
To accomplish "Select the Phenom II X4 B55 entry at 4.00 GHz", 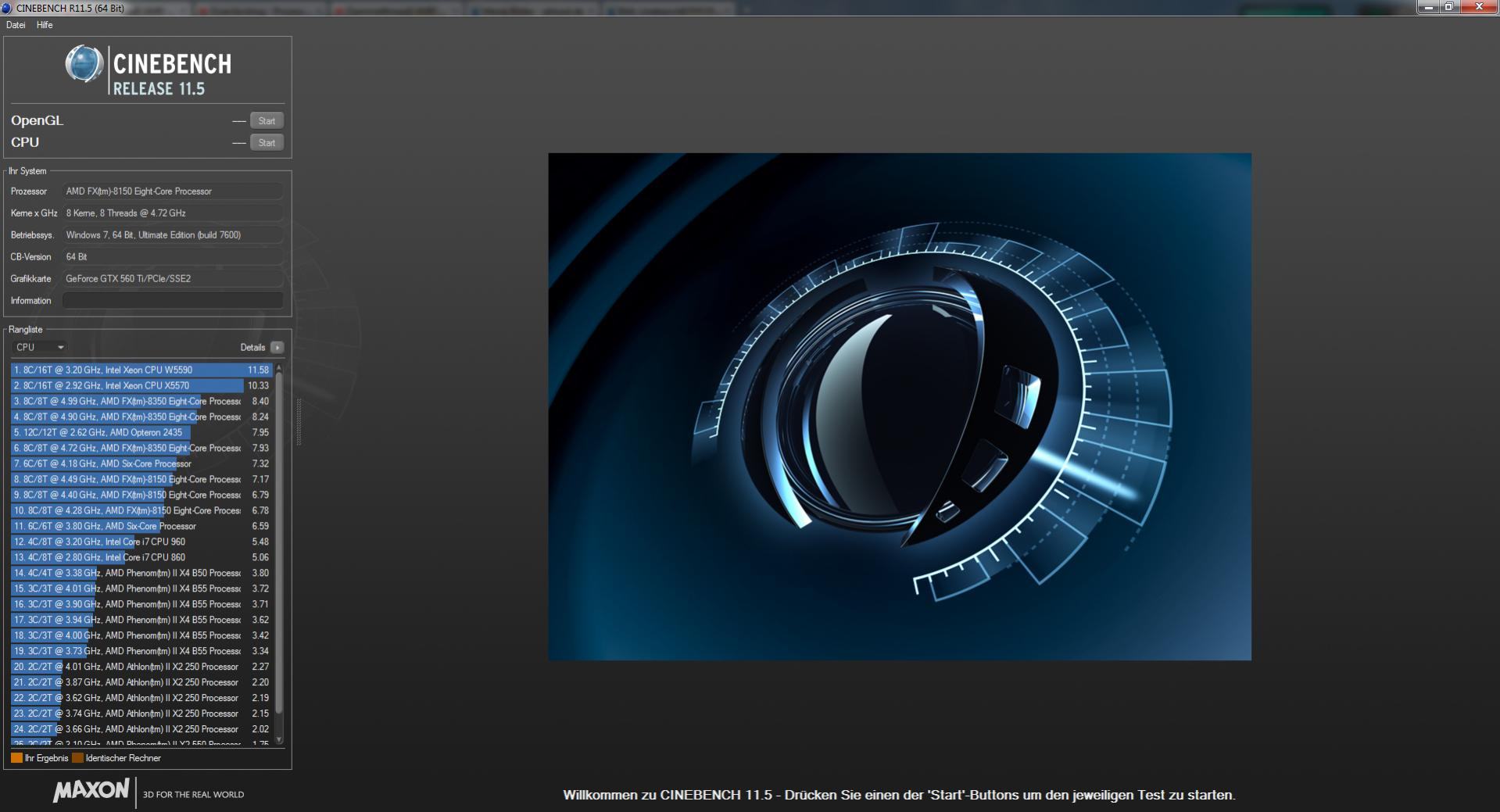I will coord(141,635).
